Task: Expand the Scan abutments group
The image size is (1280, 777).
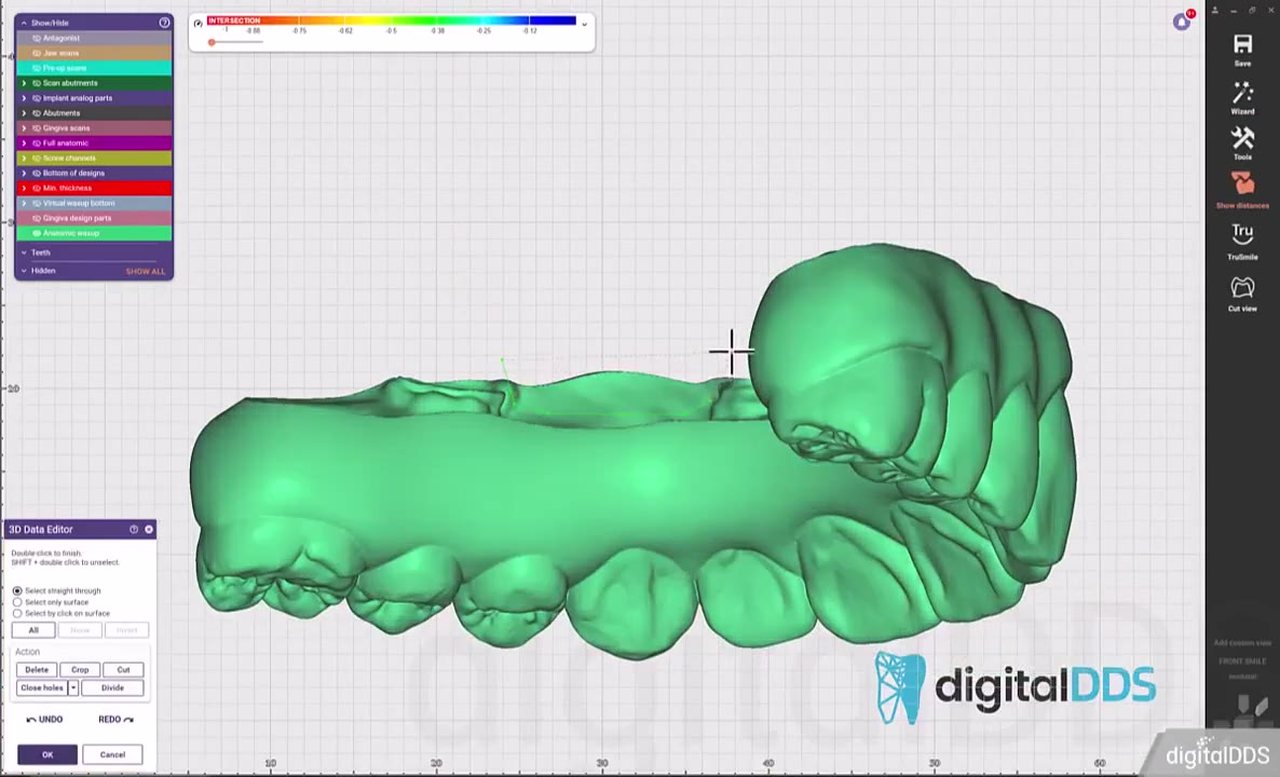Action: pyautogui.click(x=24, y=83)
